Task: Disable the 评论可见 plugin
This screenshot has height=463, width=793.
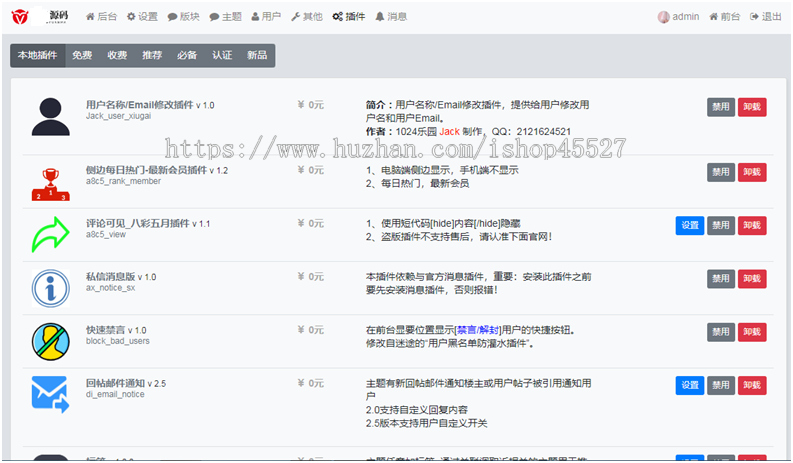Action: [x=721, y=226]
